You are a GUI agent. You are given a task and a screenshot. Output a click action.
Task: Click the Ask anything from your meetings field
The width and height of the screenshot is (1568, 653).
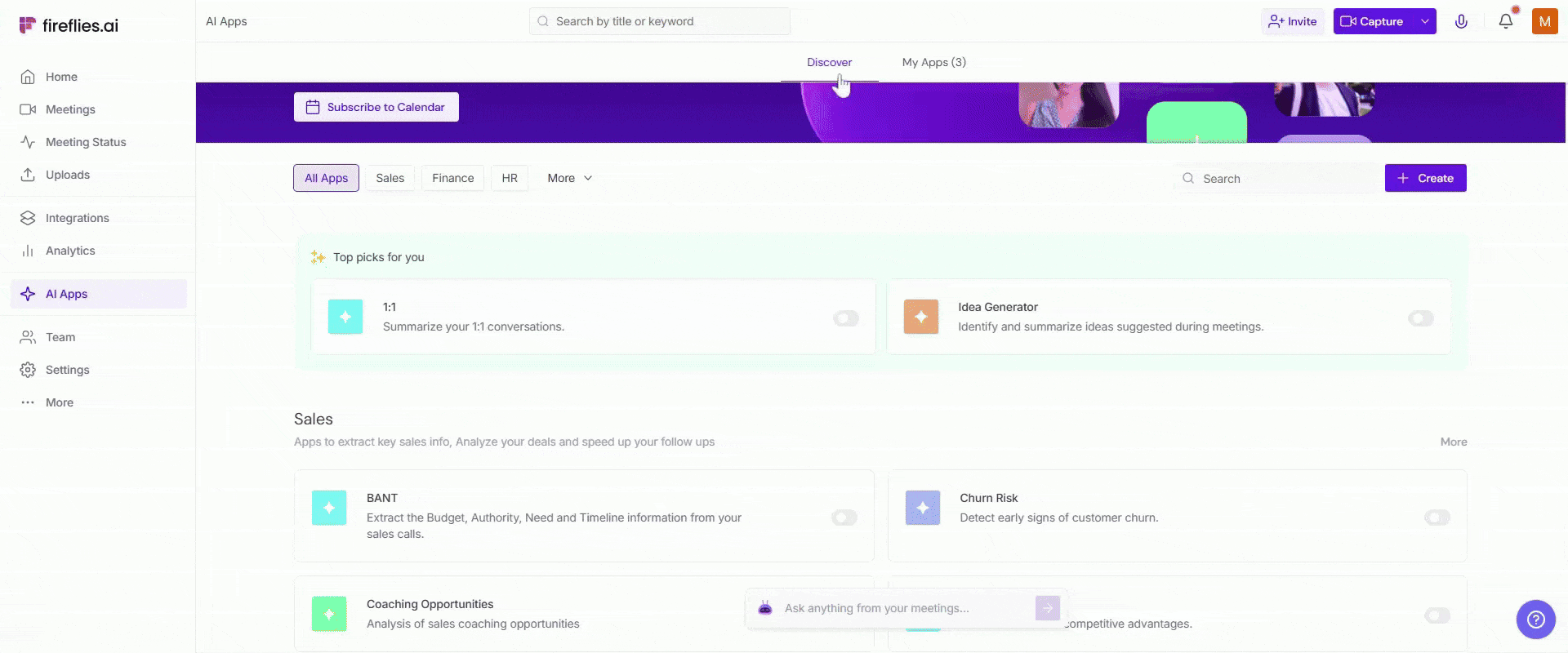pos(905,608)
